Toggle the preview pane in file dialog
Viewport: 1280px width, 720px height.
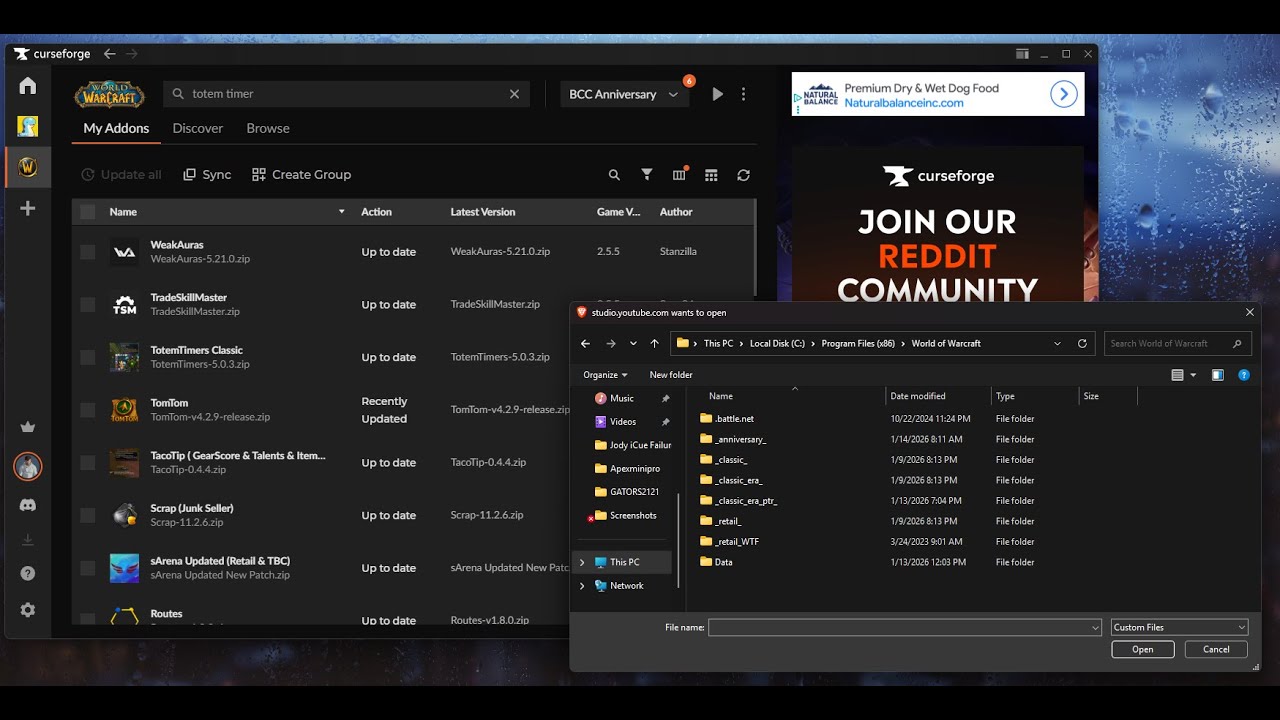pyautogui.click(x=1217, y=375)
